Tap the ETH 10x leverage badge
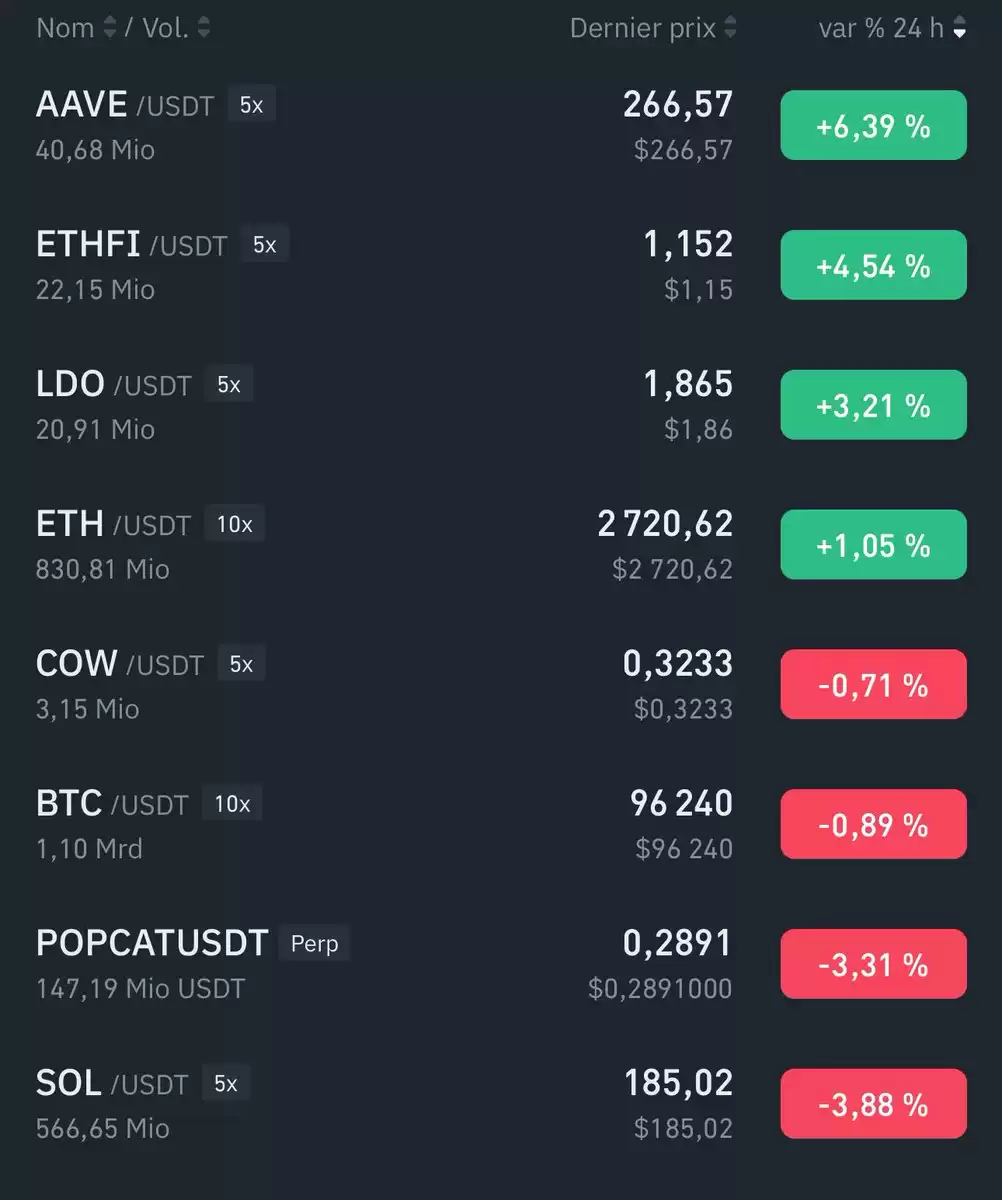1002x1200 pixels. (235, 524)
